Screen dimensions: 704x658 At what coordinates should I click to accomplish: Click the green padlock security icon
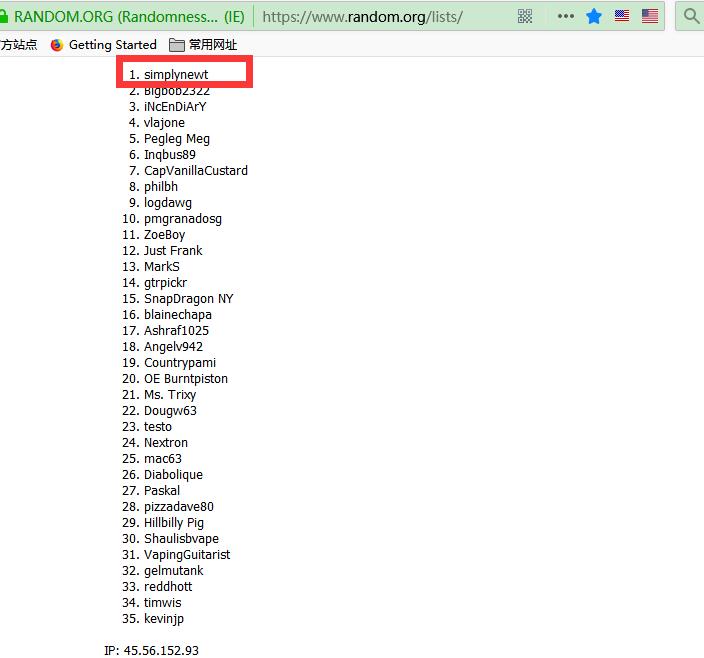click(x=4, y=16)
